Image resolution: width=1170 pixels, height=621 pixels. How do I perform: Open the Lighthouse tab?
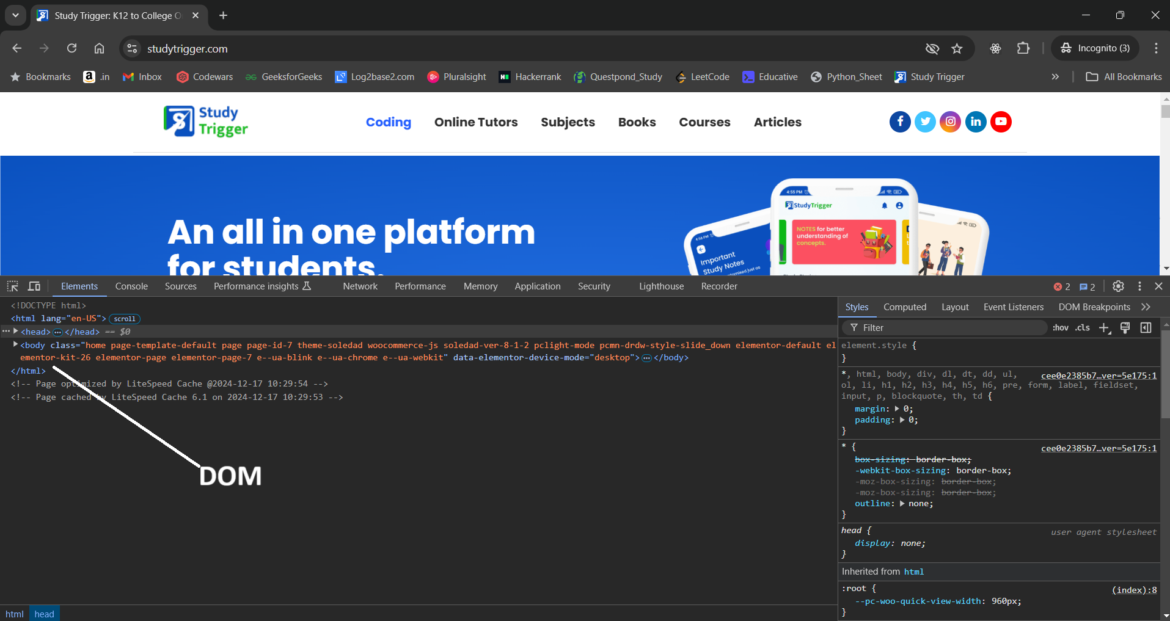click(x=661, y=287)
